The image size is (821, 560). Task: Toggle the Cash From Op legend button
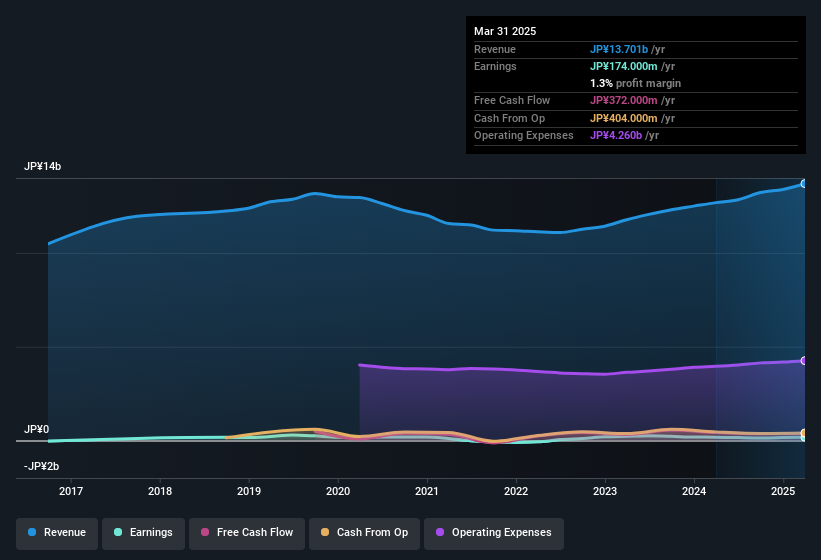coord(364,533)
